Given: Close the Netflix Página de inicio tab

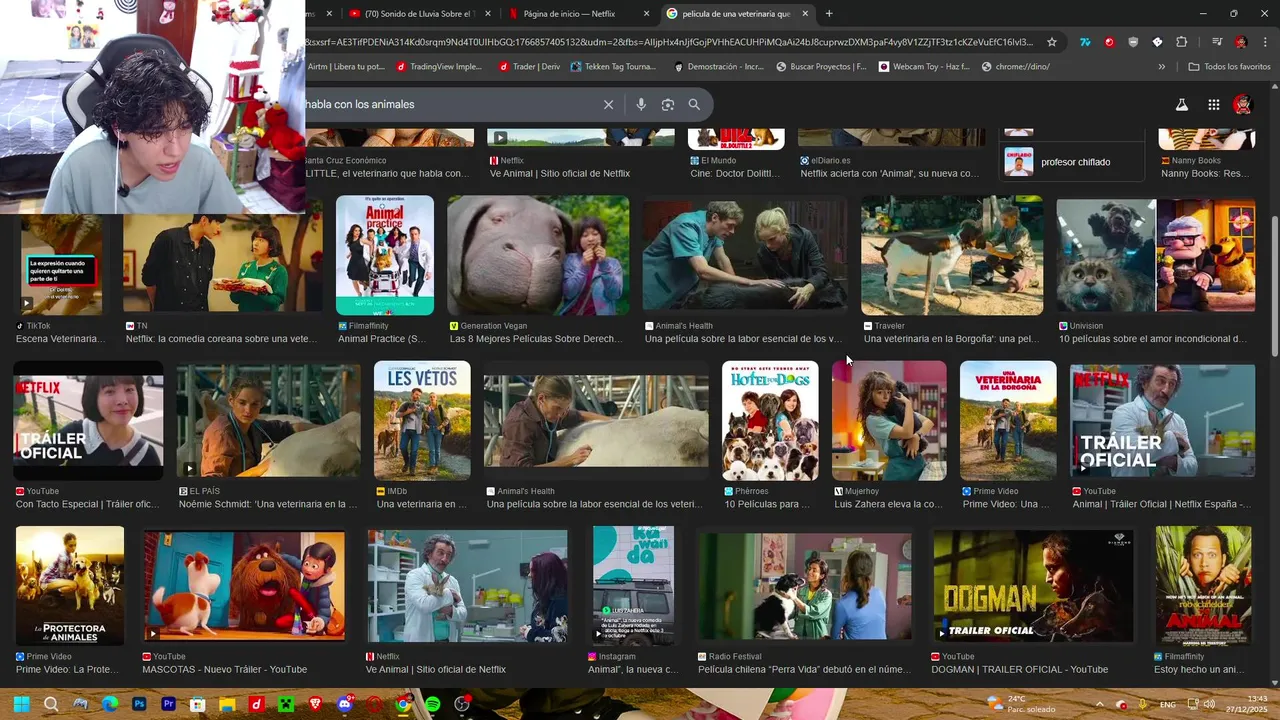Looking at the screenshot, I should coord(646,14).
